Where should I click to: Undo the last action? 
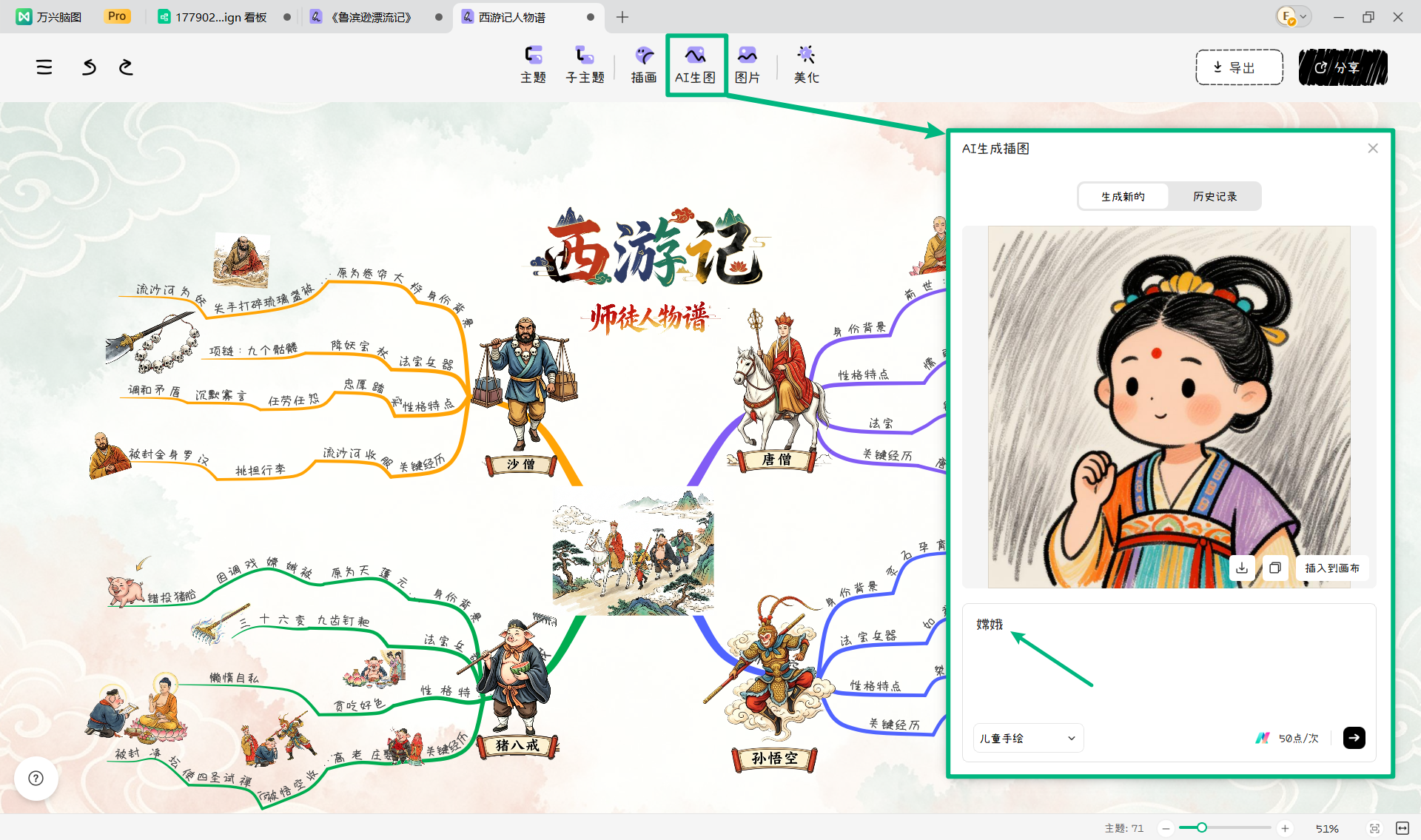click(89, 67)
